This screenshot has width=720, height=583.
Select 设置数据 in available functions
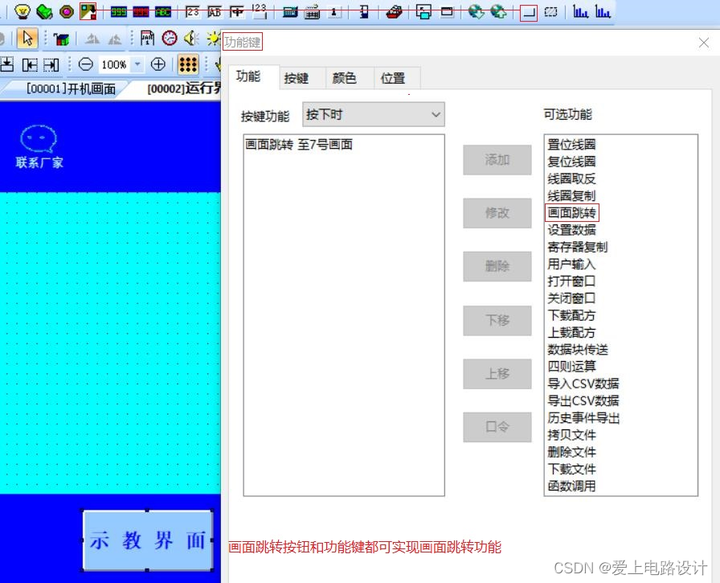point(571,230)
